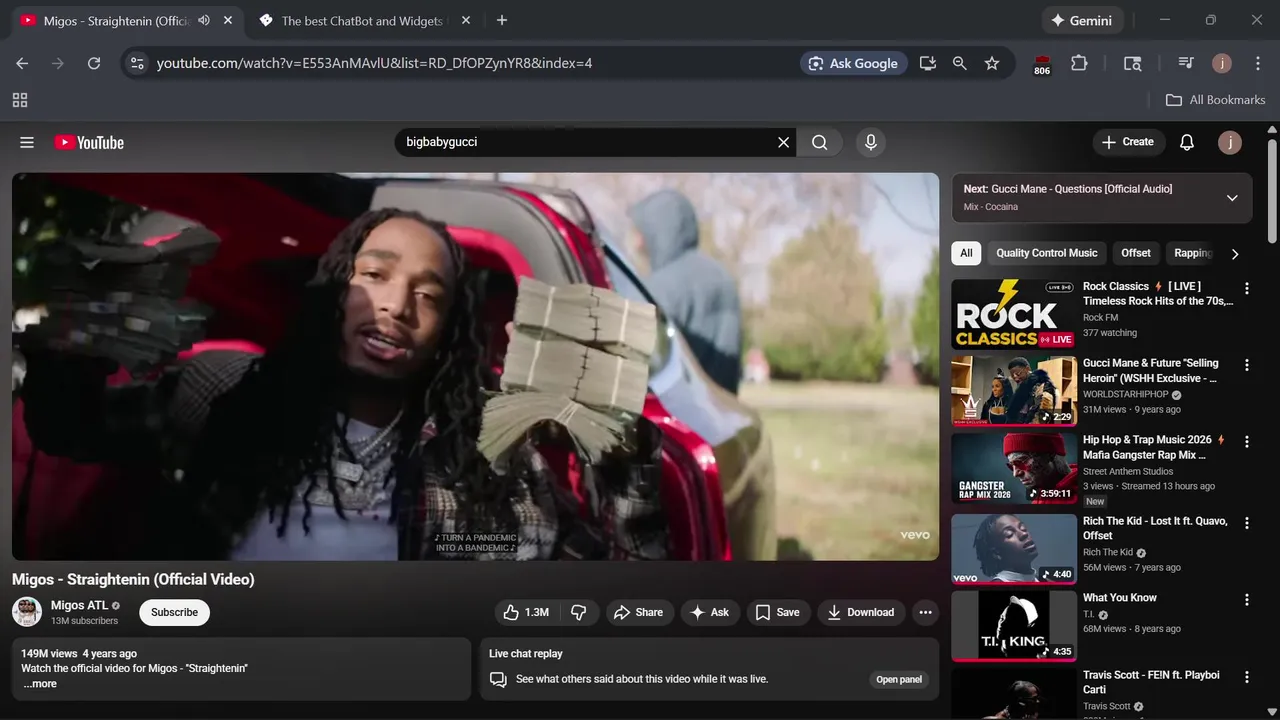Image resolution: width=1280 pixels, height=720 pixels.
Task: Select the All filter chip
Action: point(966,253)
